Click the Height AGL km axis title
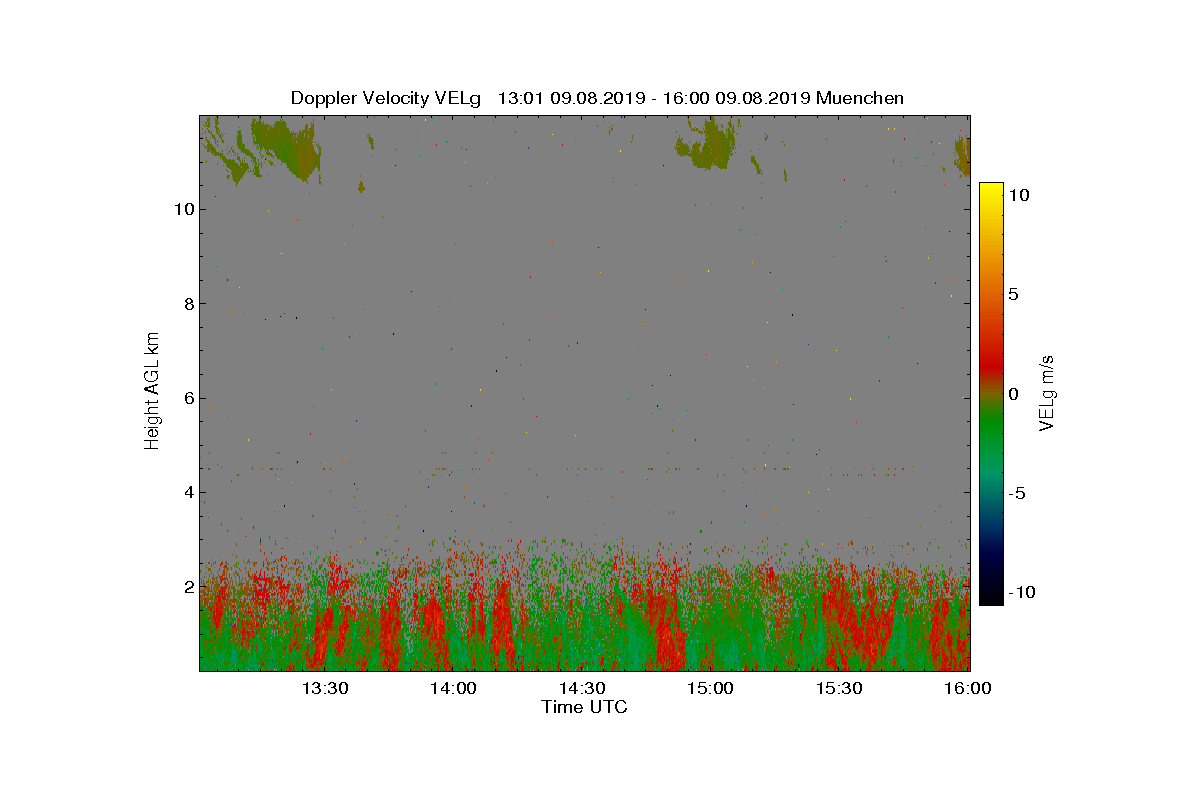The width and height of the screenshot is (1200, 800). tap(152, 390)
